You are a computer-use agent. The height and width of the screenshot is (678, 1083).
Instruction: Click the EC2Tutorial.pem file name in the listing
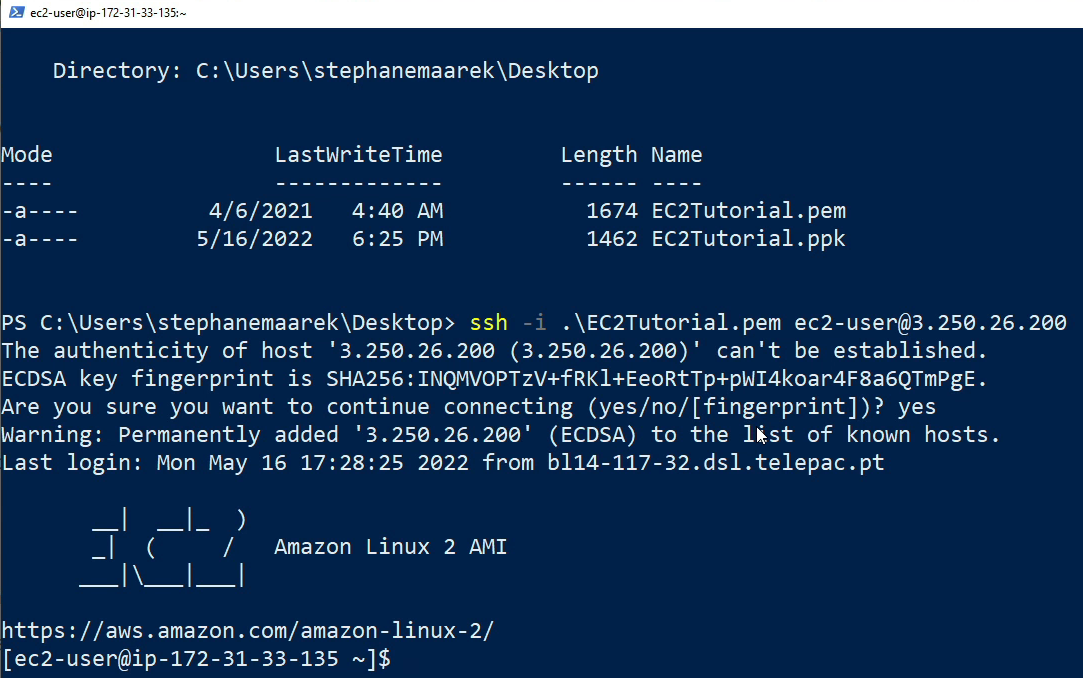(748, 211)
